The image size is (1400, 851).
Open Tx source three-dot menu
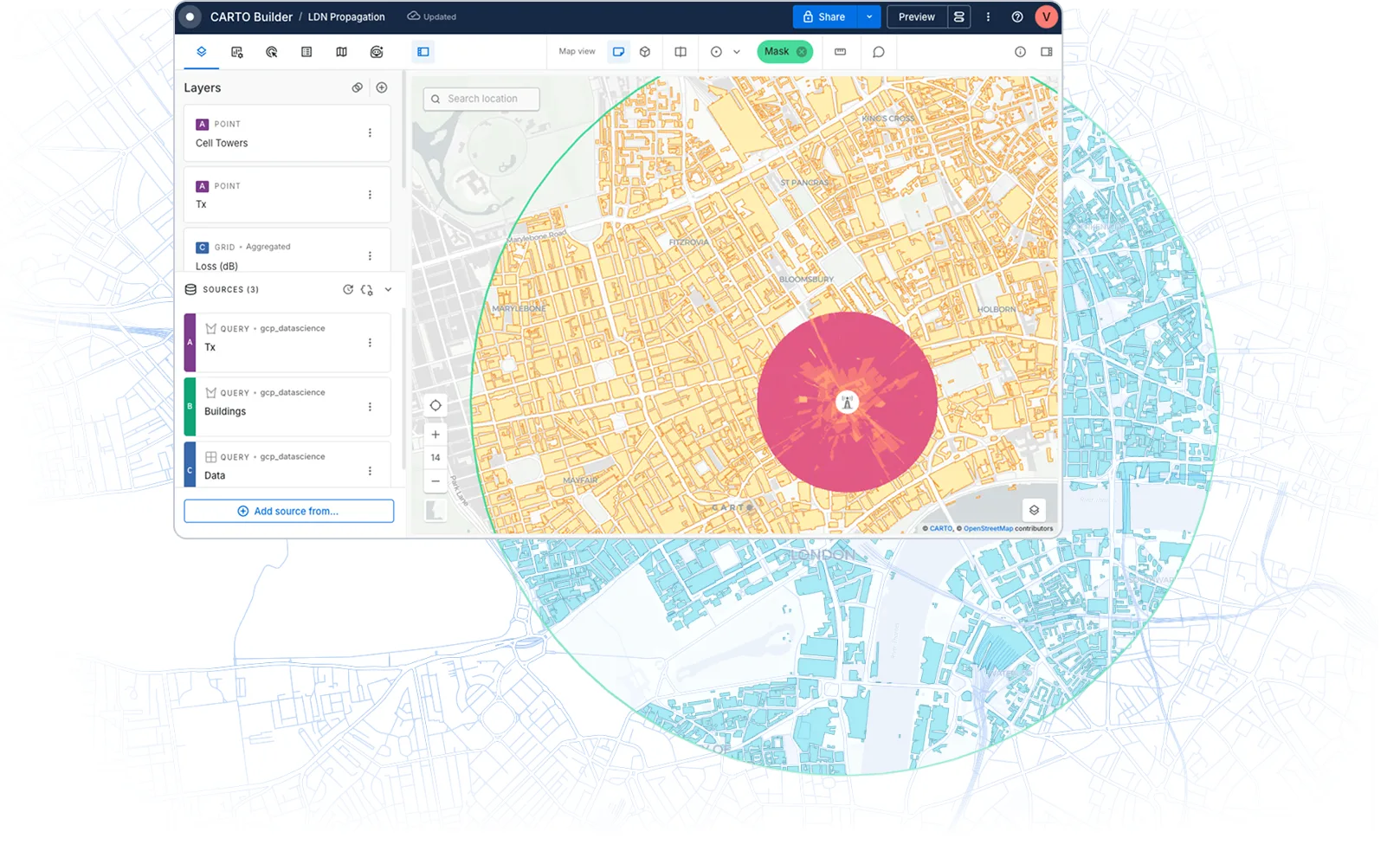370,343
